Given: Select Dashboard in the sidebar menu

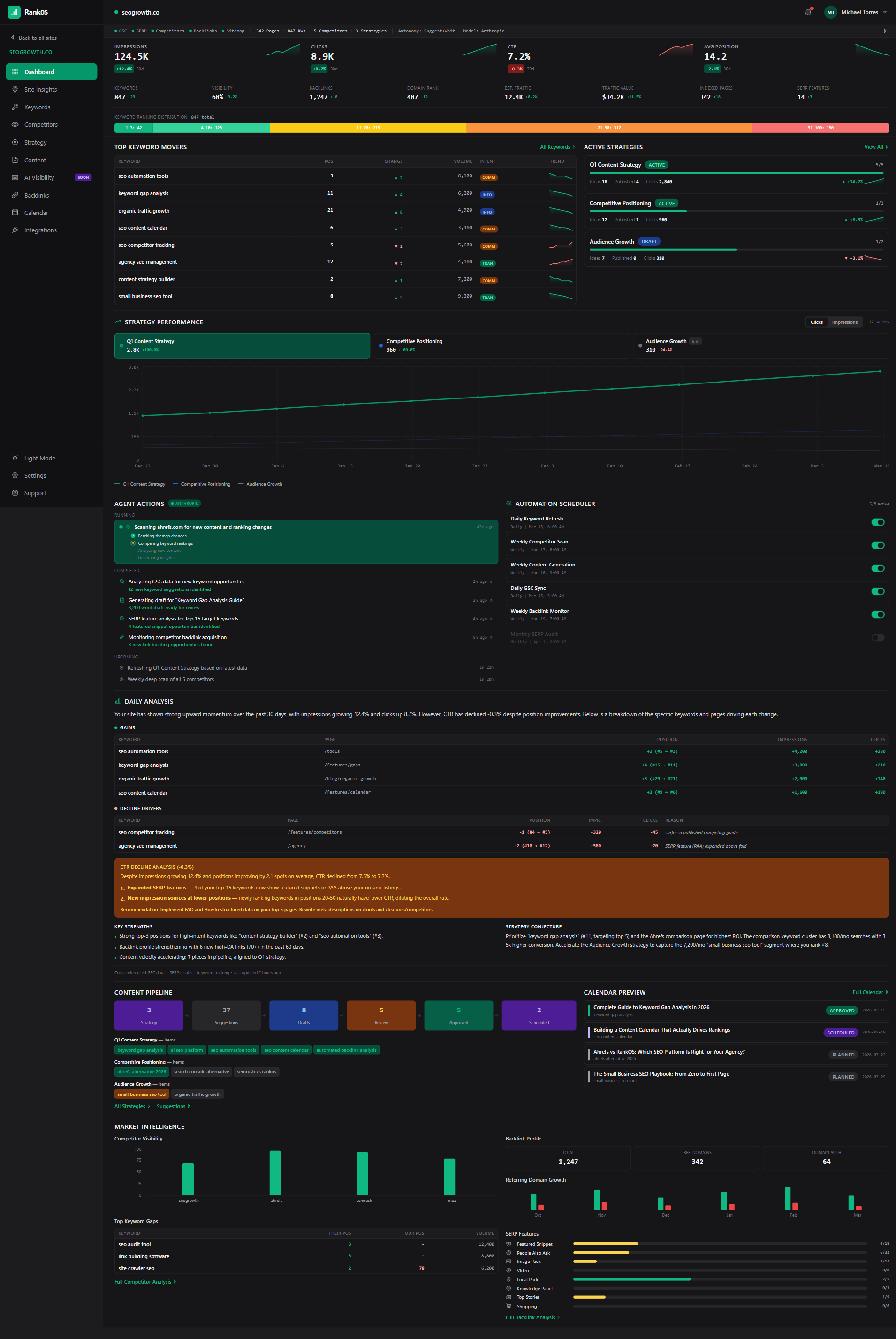Looking at the screenshot, I should pyautogui.click(x=40, y=71).
